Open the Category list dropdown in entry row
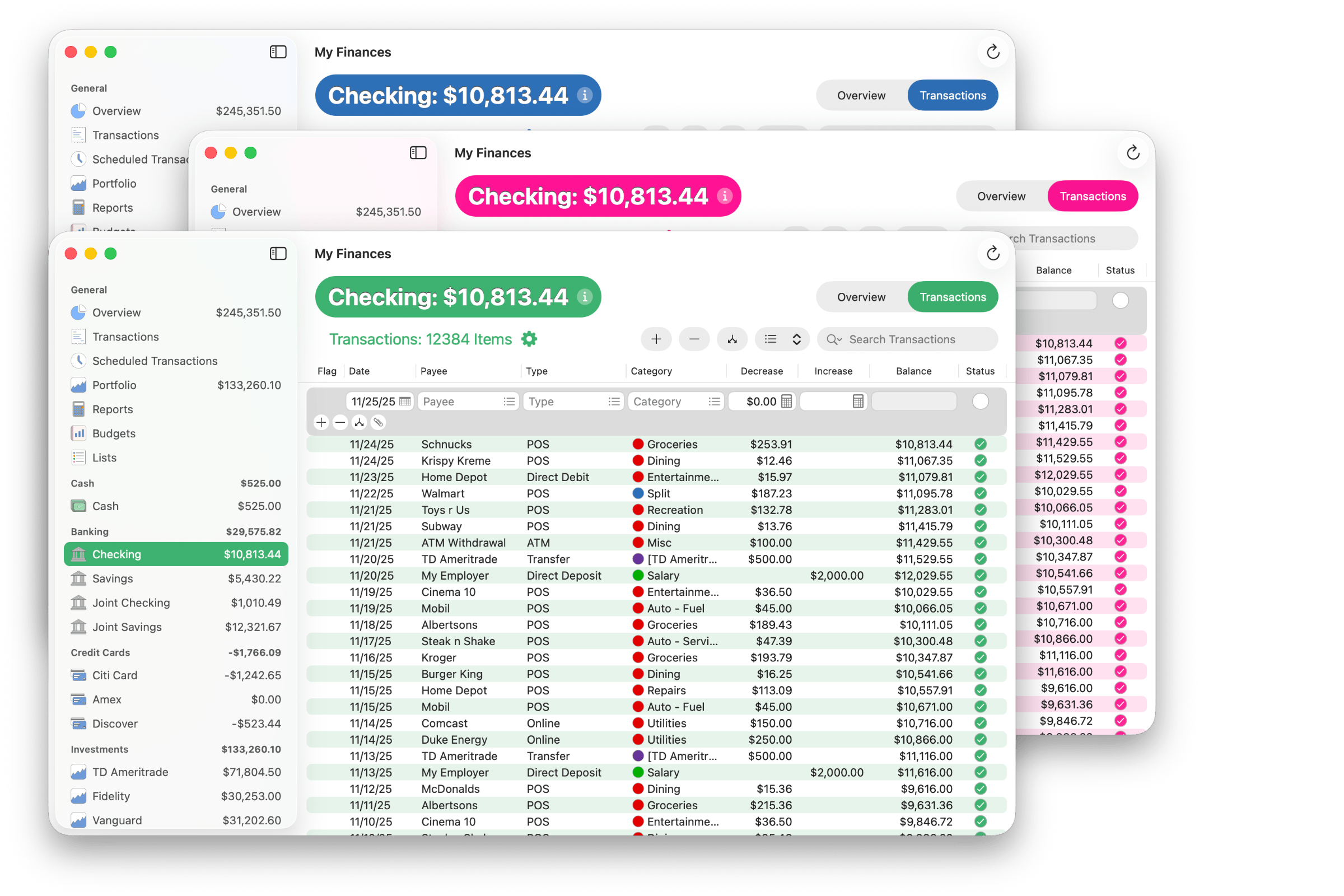 pos(713,401)
